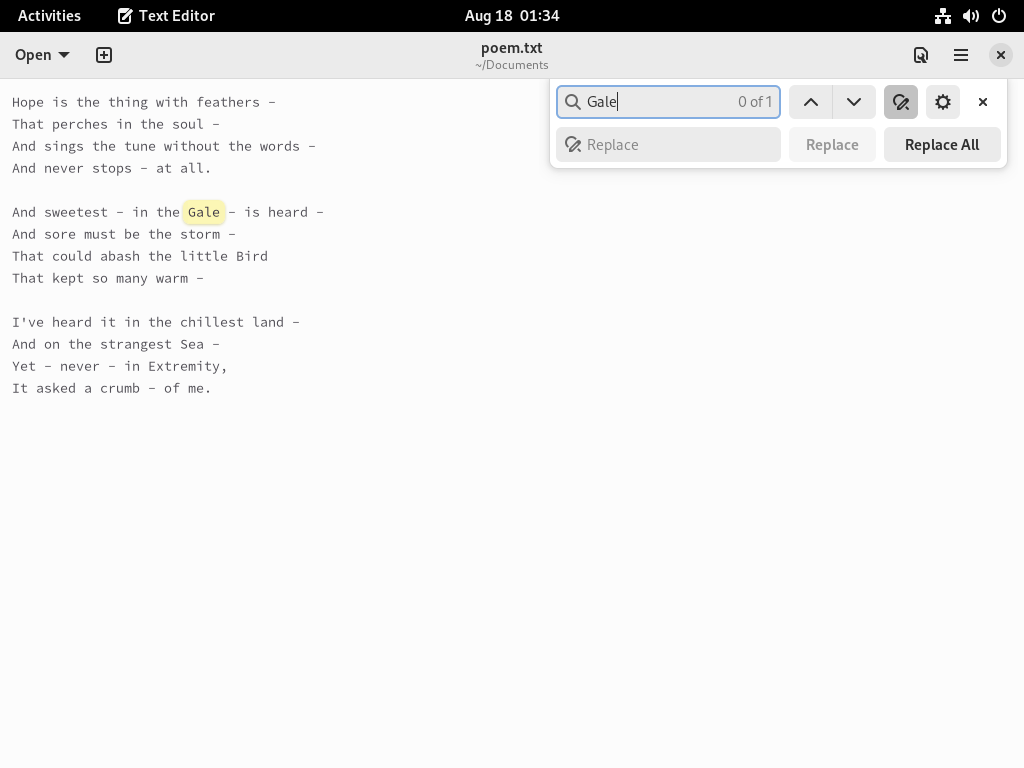Focus the search field containing Gale
This screenshot has height=768, width=1024.
point(668,102)
